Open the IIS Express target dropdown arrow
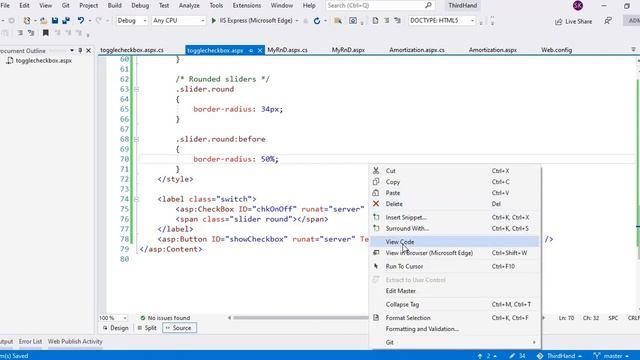 pos(297,21)
